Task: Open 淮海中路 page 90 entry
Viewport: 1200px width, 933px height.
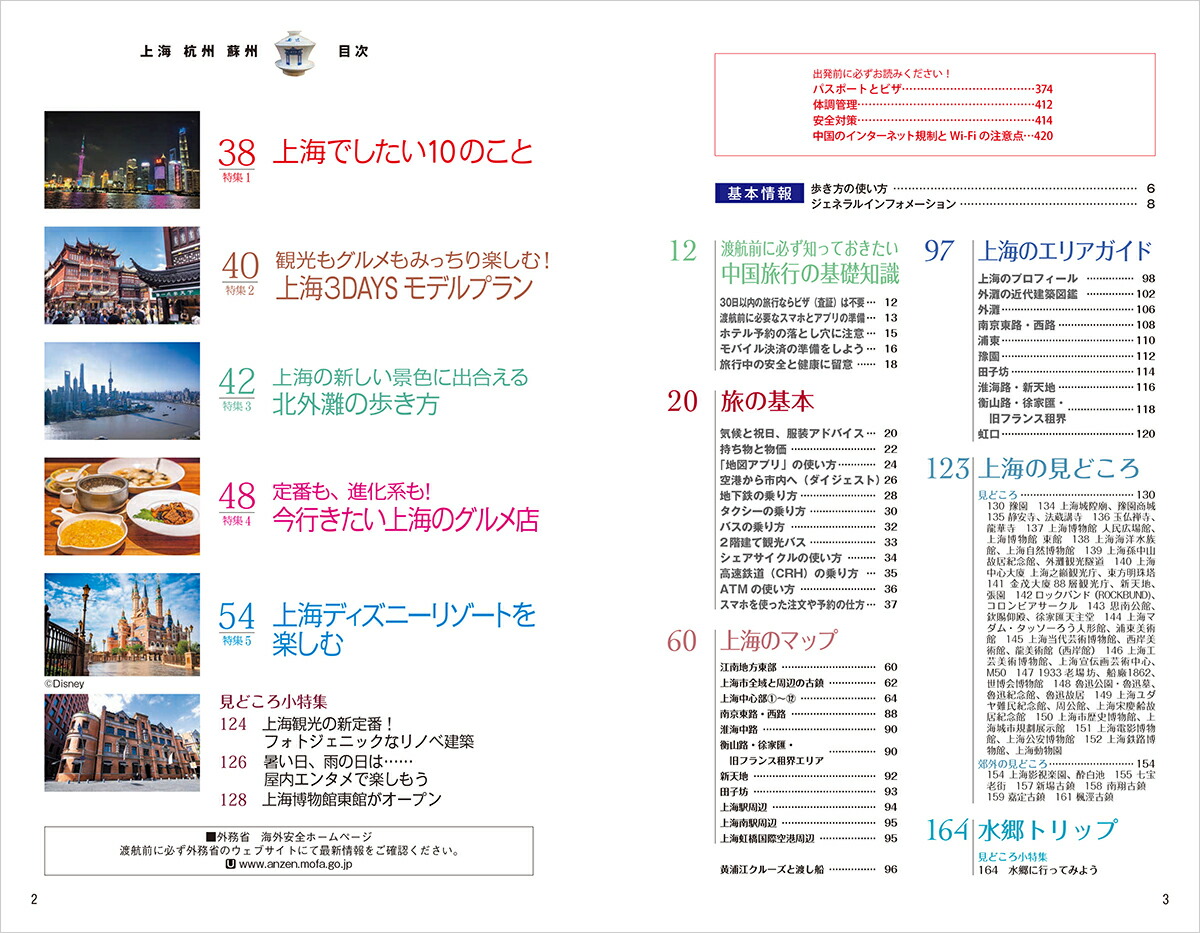Action: 808,730
